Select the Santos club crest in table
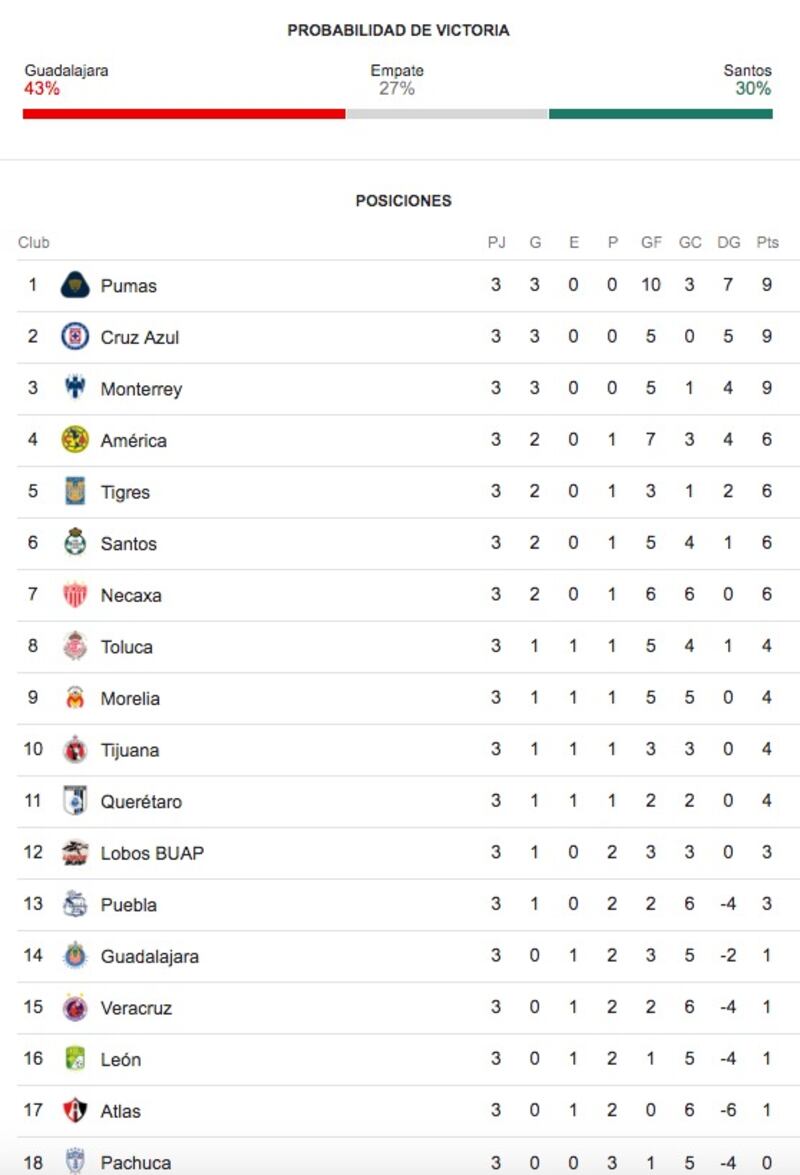 click(x=75, y=543)
